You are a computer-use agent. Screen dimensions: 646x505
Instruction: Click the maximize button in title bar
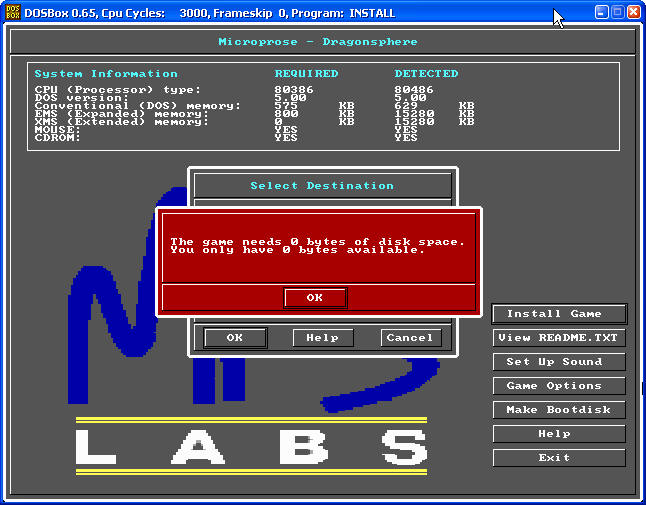pos(618,12)
